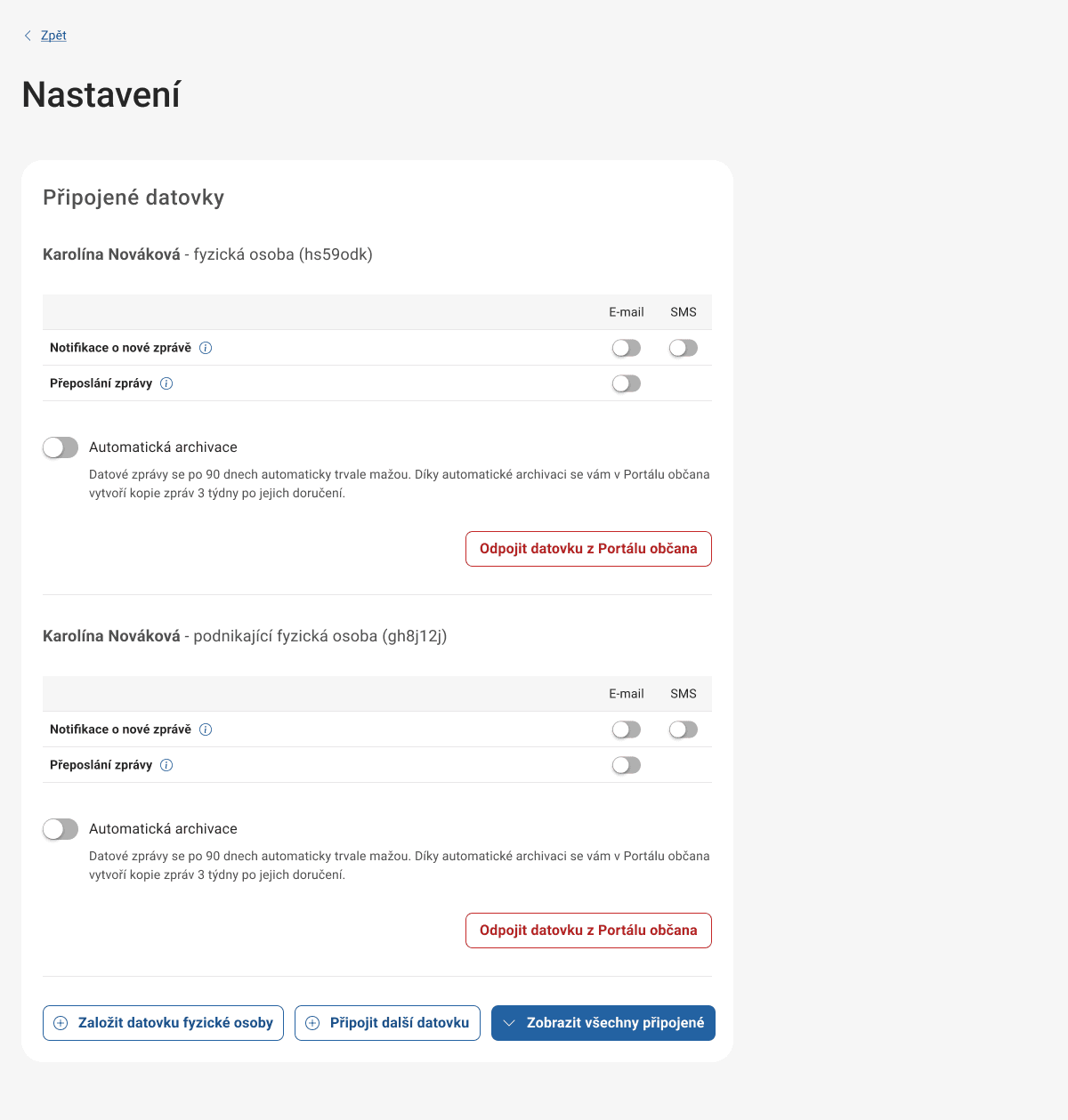Open info tooltip for Notifikace o nové zprávě
Screen dimensions: 1068x1120
[206, 348]
